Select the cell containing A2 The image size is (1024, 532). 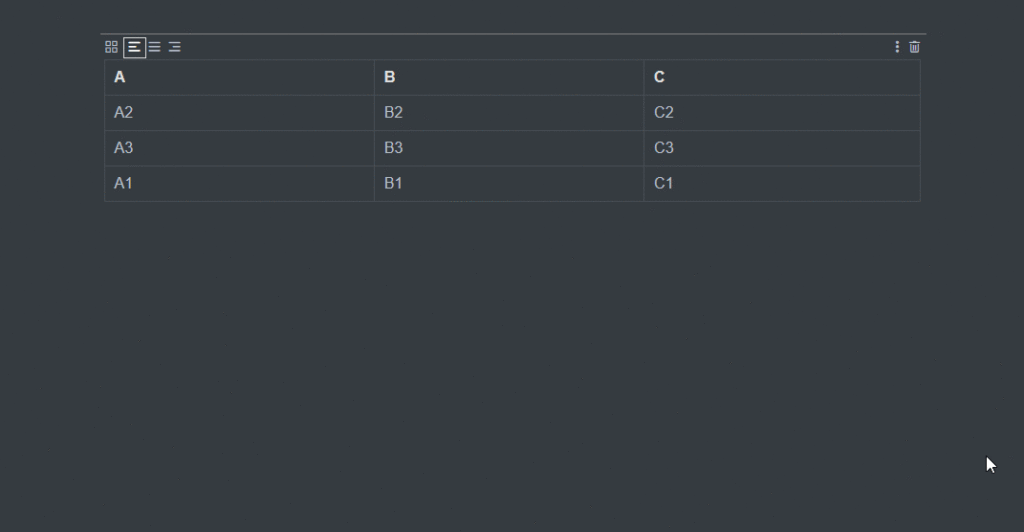pyautogui.click(x=239, y=113)
